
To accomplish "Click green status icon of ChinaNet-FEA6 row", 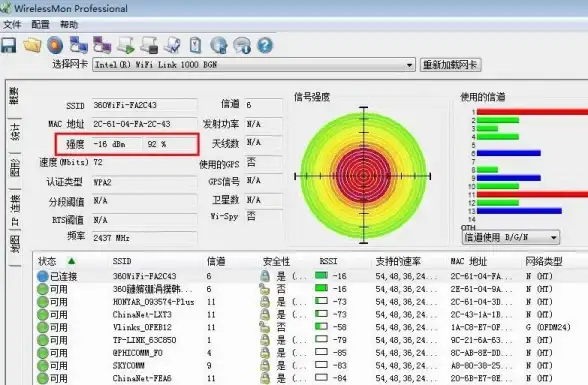I will (x=43, y=378).
